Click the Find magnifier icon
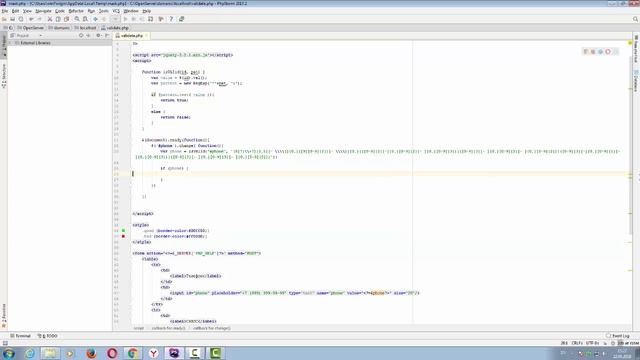640x360 pixels. (x=77, y=19)
